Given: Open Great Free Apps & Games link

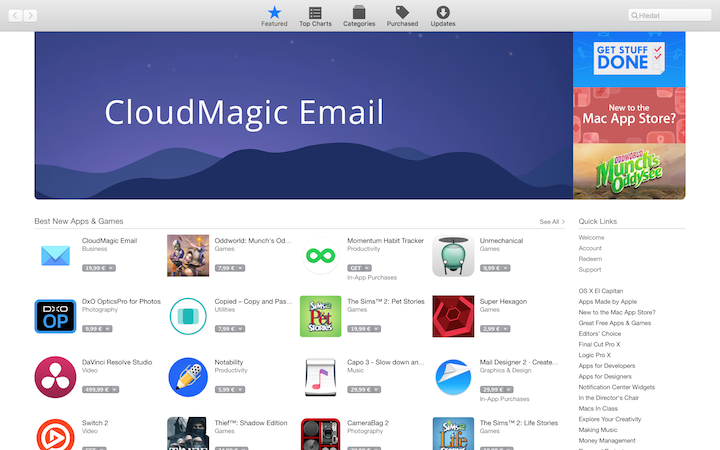Looking at the screenshot, I should point(614,323).
